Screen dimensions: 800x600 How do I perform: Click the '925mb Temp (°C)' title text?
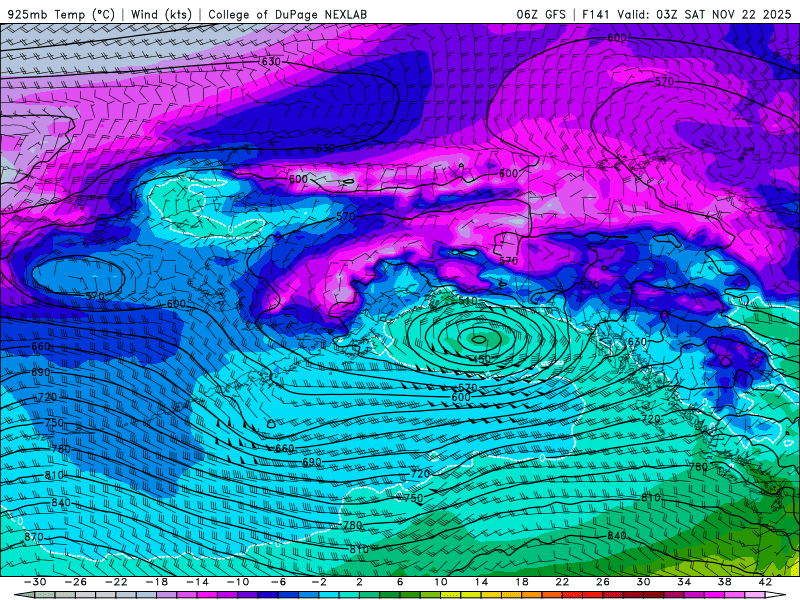point(62,14)
